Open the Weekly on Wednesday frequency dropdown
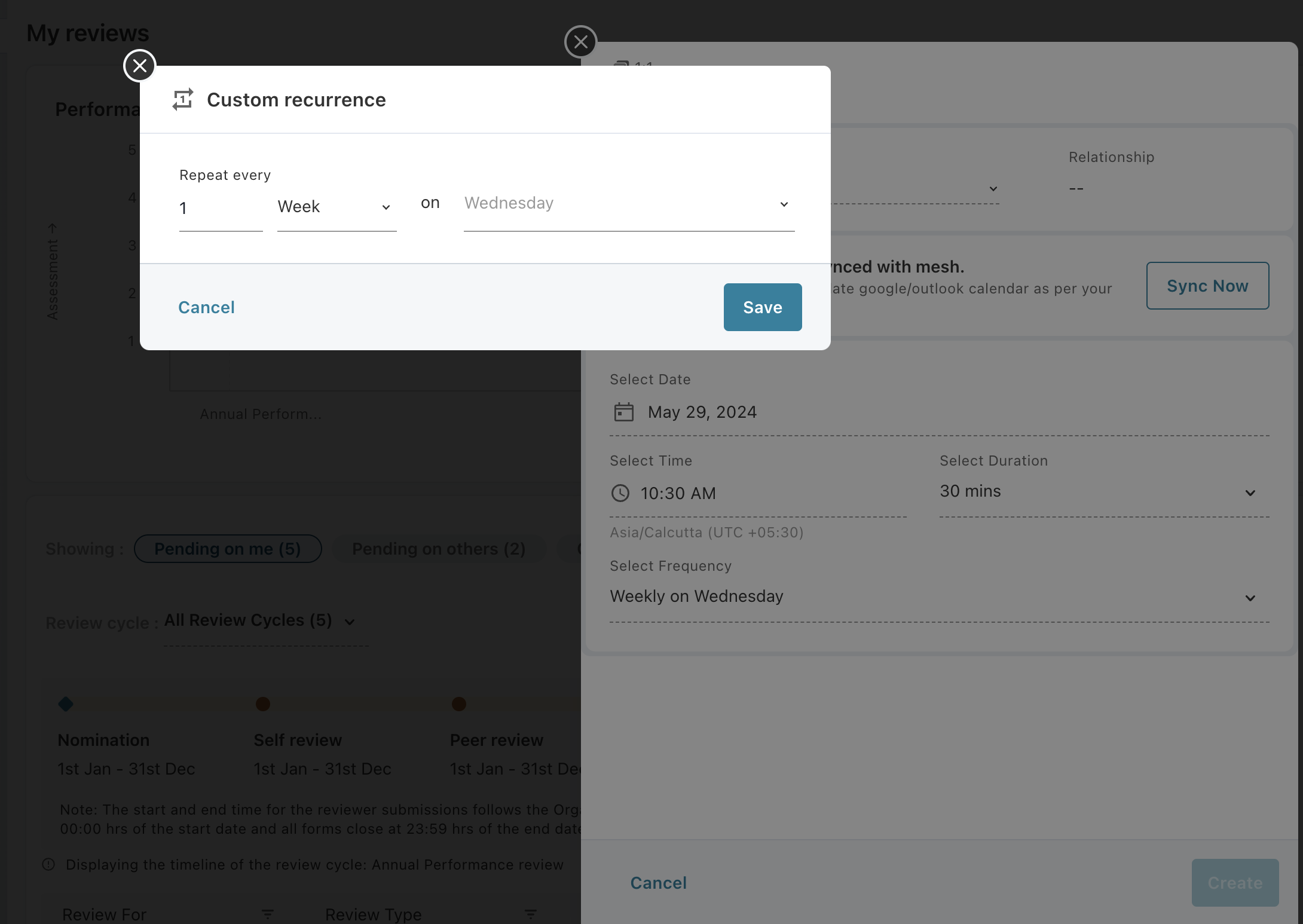This screenshot has width=1303, height=924. tap(938, 596)
